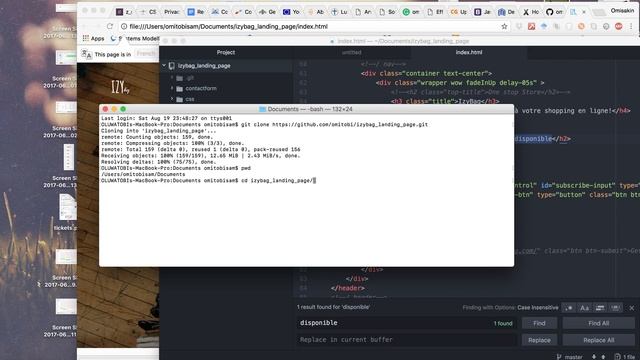The image size is (640, 360).
Task: Switch to the 'CS' Chrome tab
Action: 148,12
